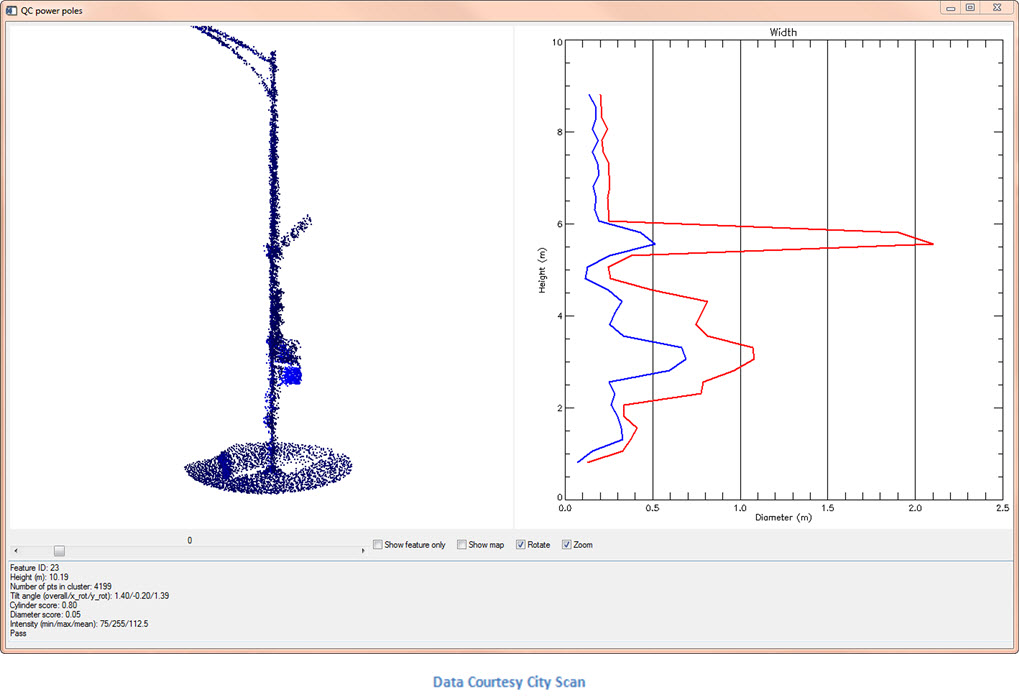Close the QC power poles window
Screen dimensions: 1019x697
997,7
